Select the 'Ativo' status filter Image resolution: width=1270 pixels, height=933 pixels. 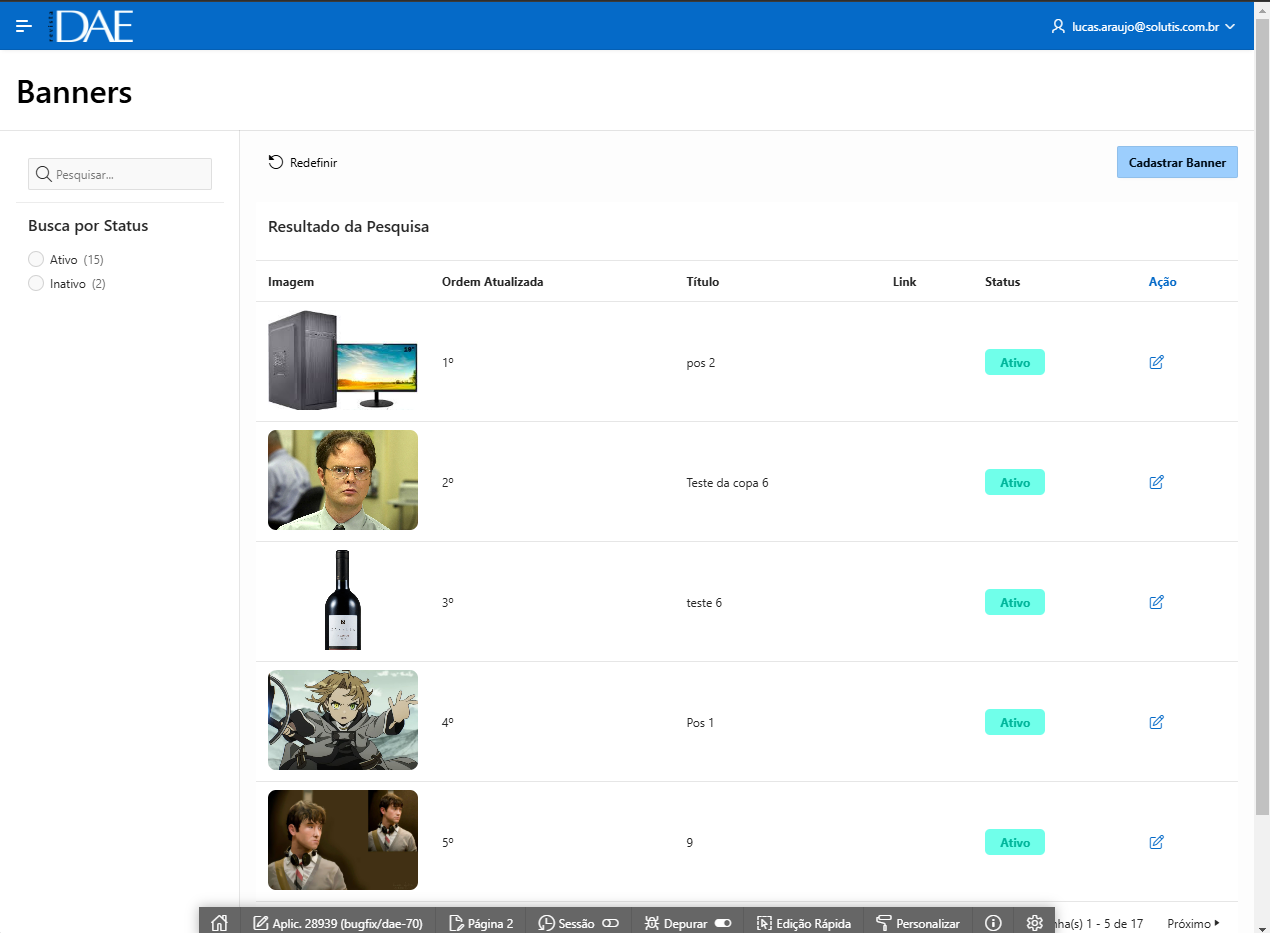[x=37, y=260]
